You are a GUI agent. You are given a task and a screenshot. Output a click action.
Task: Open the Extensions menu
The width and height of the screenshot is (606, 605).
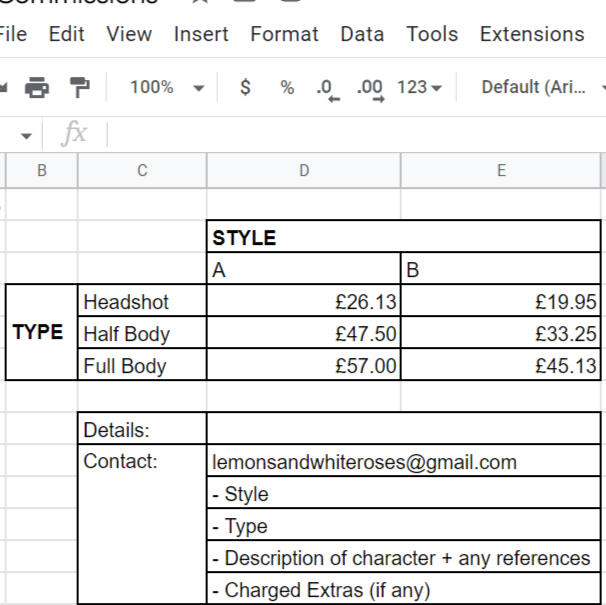click(x=532, y=34)
